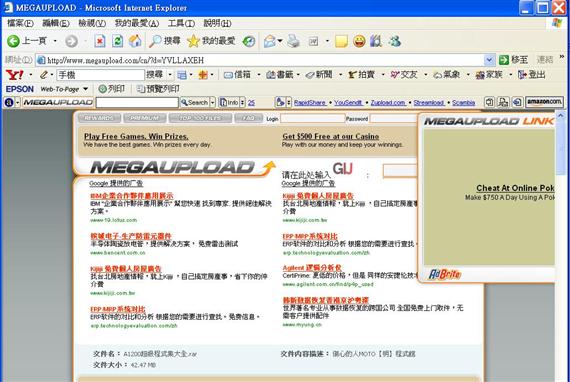The height and width of the screenshot is (382, 570).
Task: Open the smiley Messenger icon
Action: coord(359,41)
